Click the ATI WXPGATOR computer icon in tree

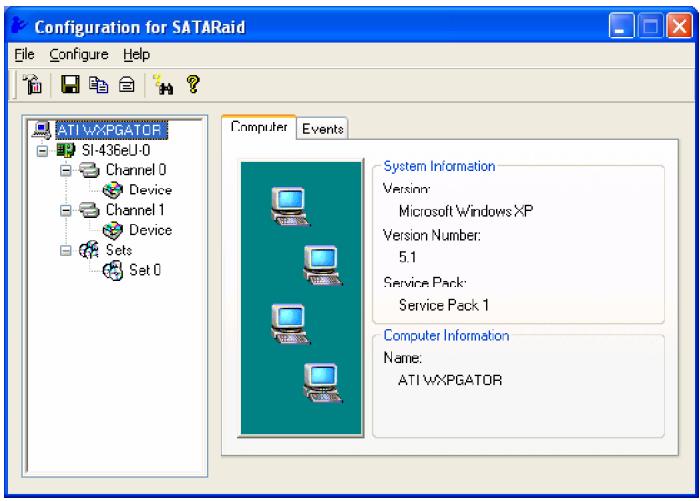pyautogui.click(x=42, y=130)
